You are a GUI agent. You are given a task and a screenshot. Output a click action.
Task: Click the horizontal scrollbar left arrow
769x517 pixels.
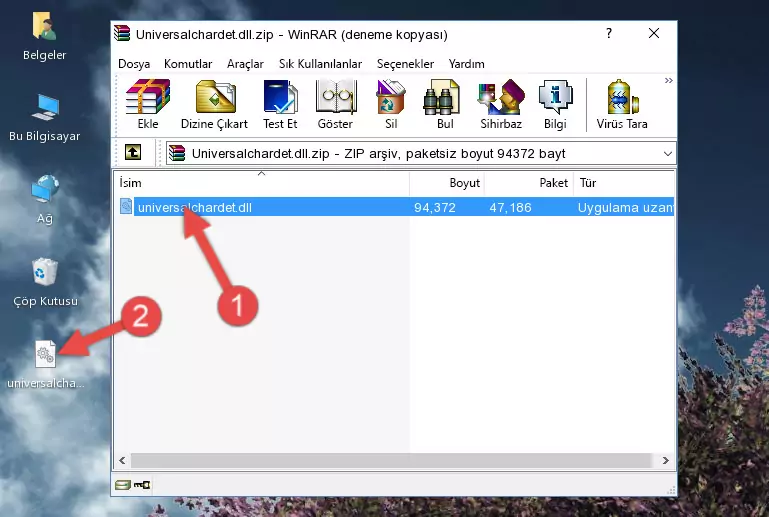123,460
